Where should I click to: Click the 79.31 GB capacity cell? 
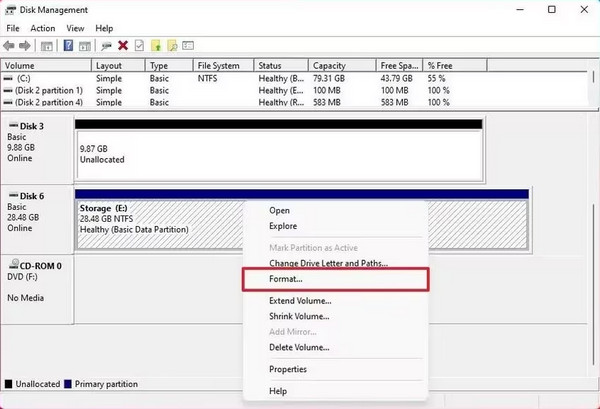329,78
